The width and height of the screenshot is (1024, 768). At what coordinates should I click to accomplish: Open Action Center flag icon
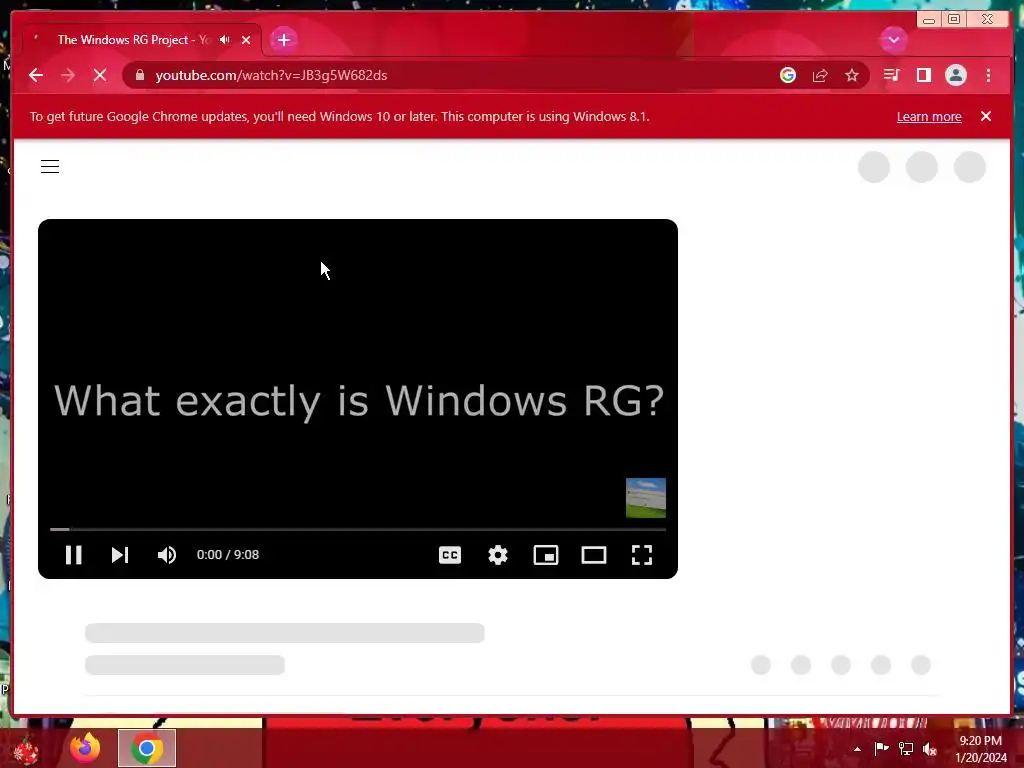[x=881, y=748]
